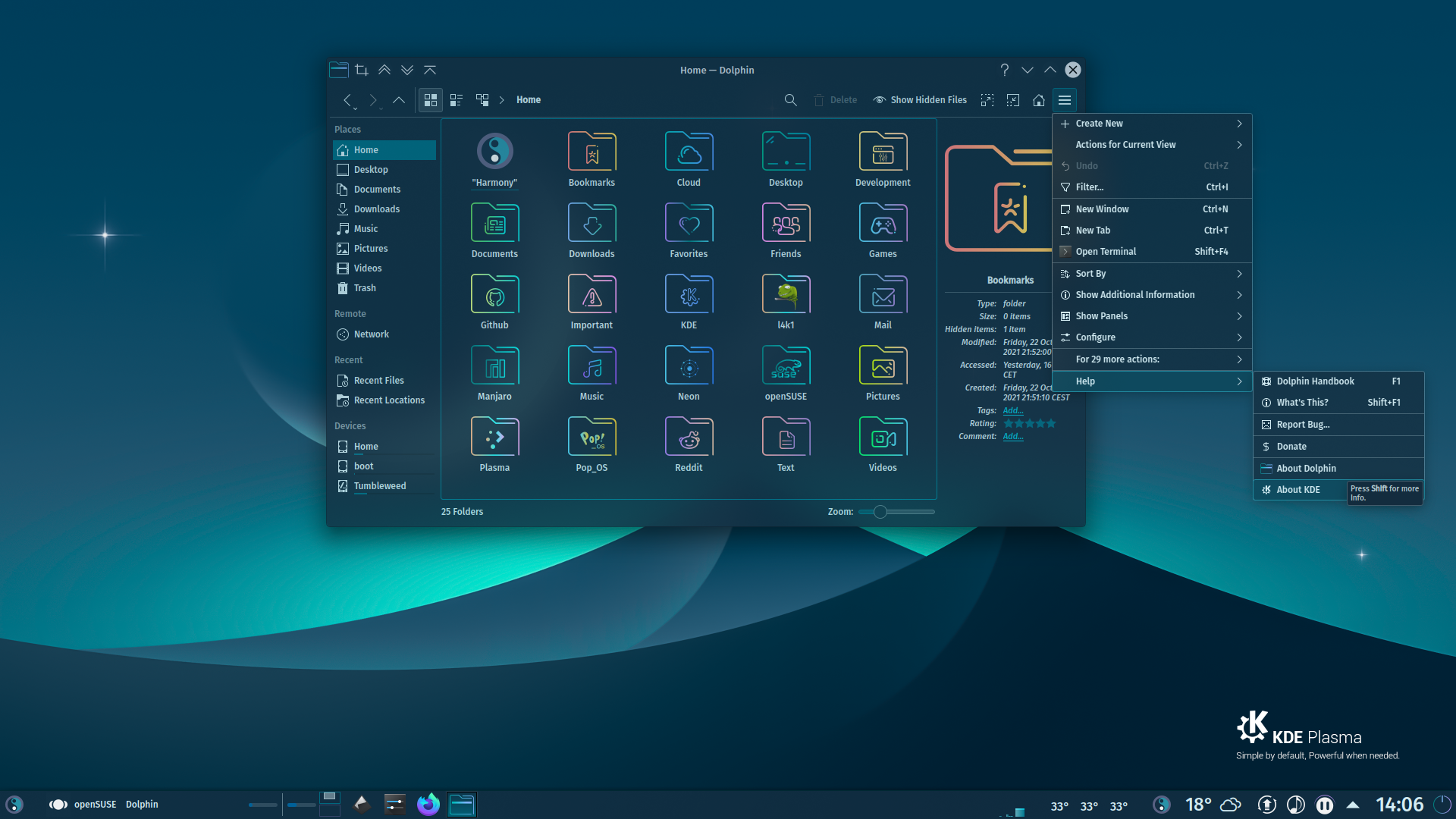The height and width of the screenshot is (819, 1456).
Task: Expand For 29 more actions submenu
Action: 1152,359
